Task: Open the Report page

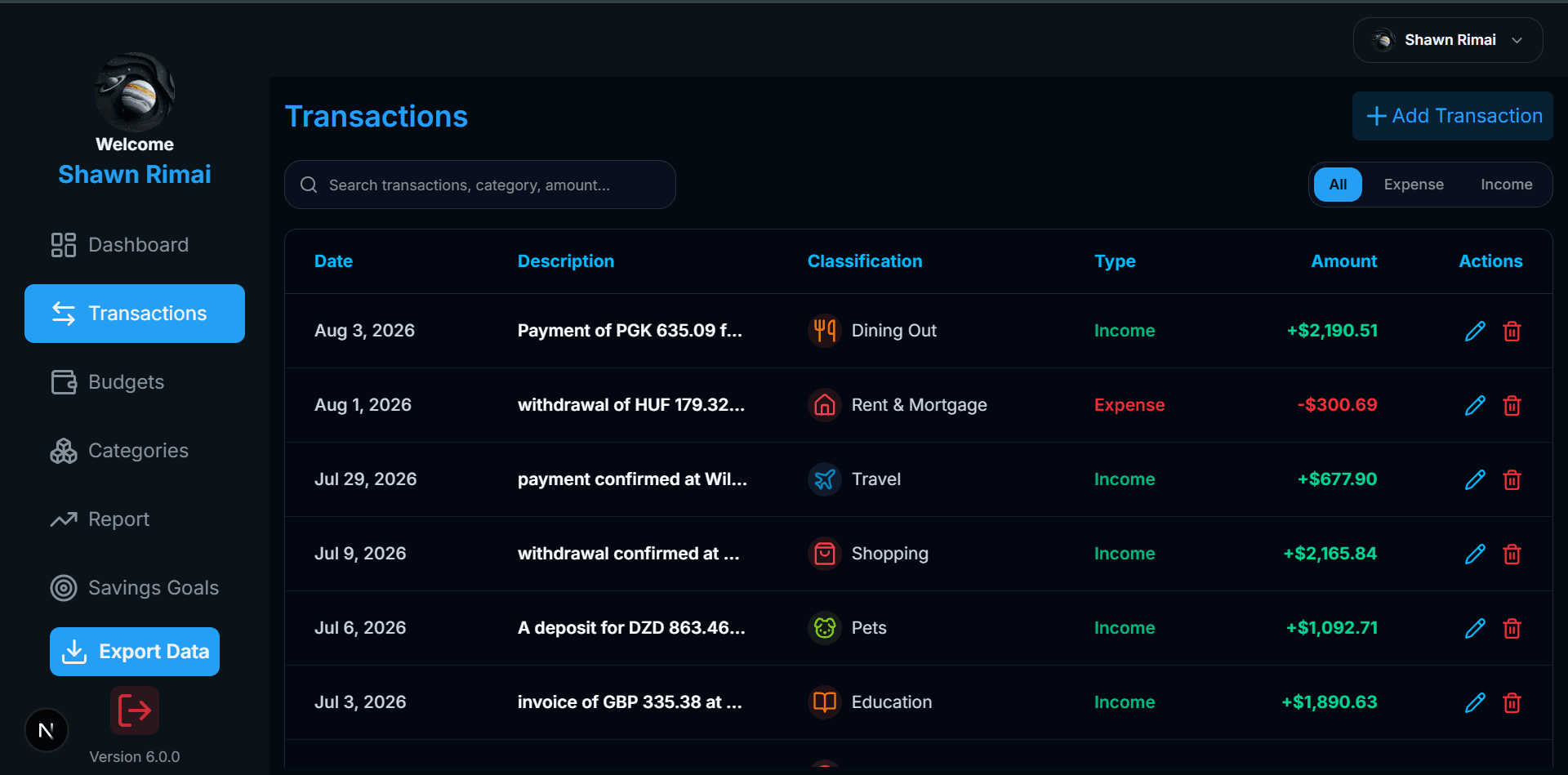Action: [135, 519]
